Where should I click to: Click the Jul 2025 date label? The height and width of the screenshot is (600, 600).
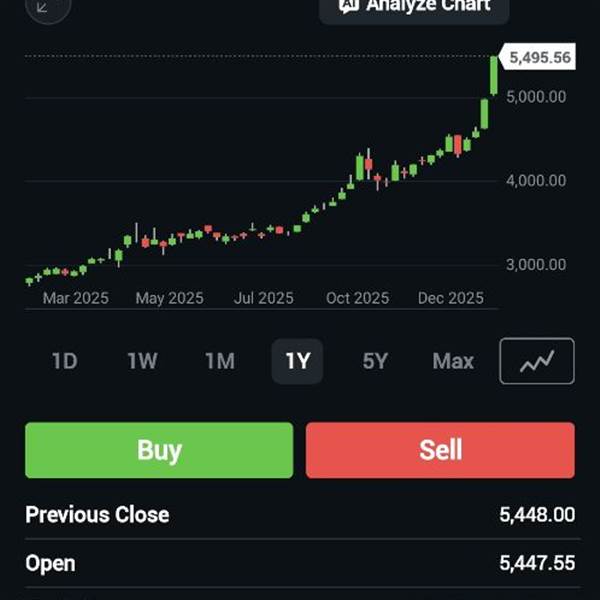pyautogui.click(x=264, y=298)
